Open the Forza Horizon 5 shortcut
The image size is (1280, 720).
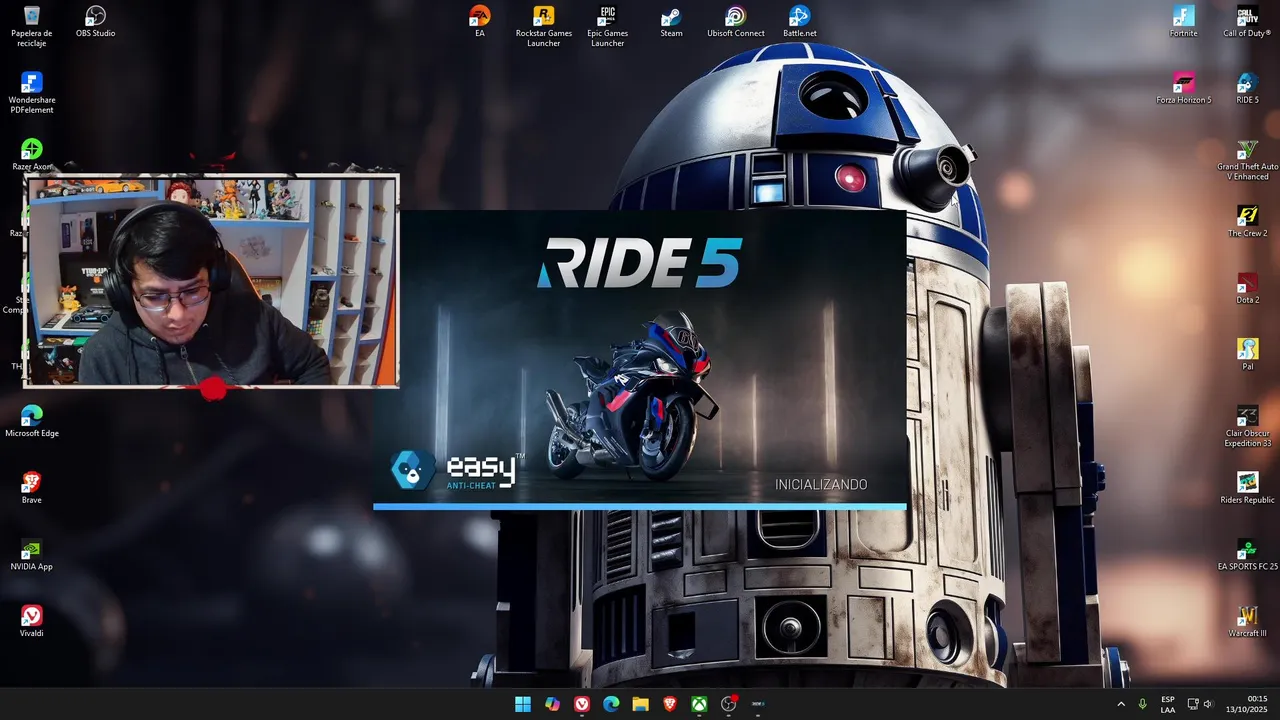[x=1184, y=88]
